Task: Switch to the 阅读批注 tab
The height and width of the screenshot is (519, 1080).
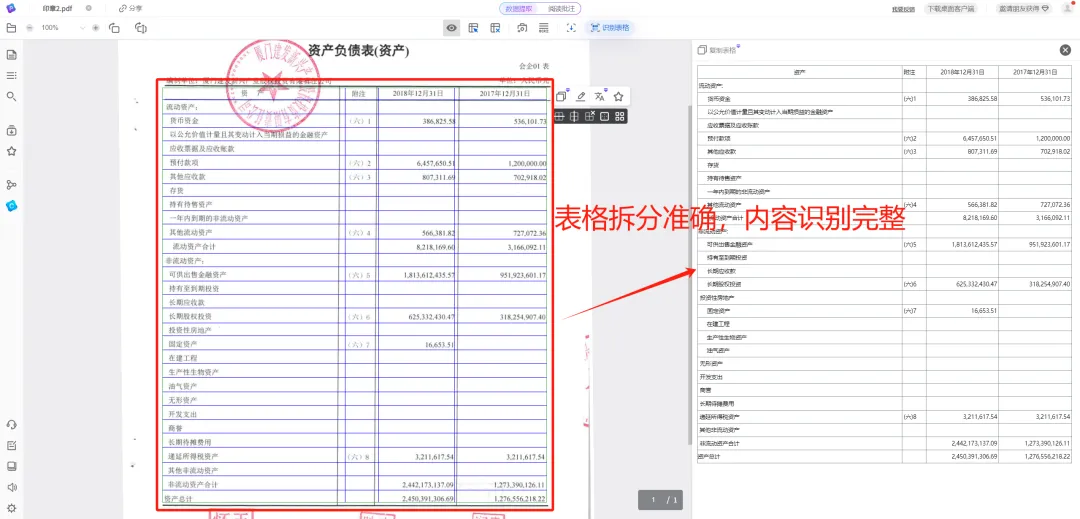Action: tap(559, 9)
